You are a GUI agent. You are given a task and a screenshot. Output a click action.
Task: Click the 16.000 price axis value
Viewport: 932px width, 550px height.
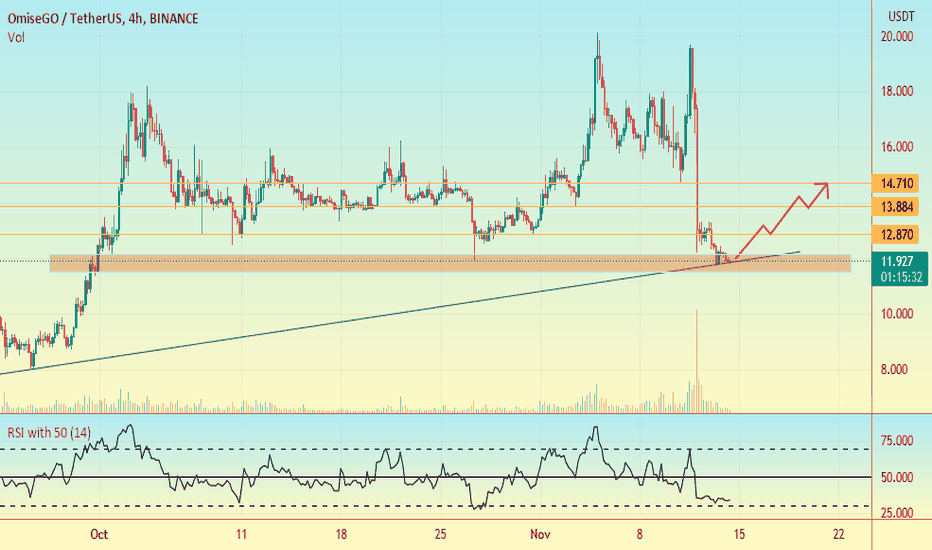(896, 146)
